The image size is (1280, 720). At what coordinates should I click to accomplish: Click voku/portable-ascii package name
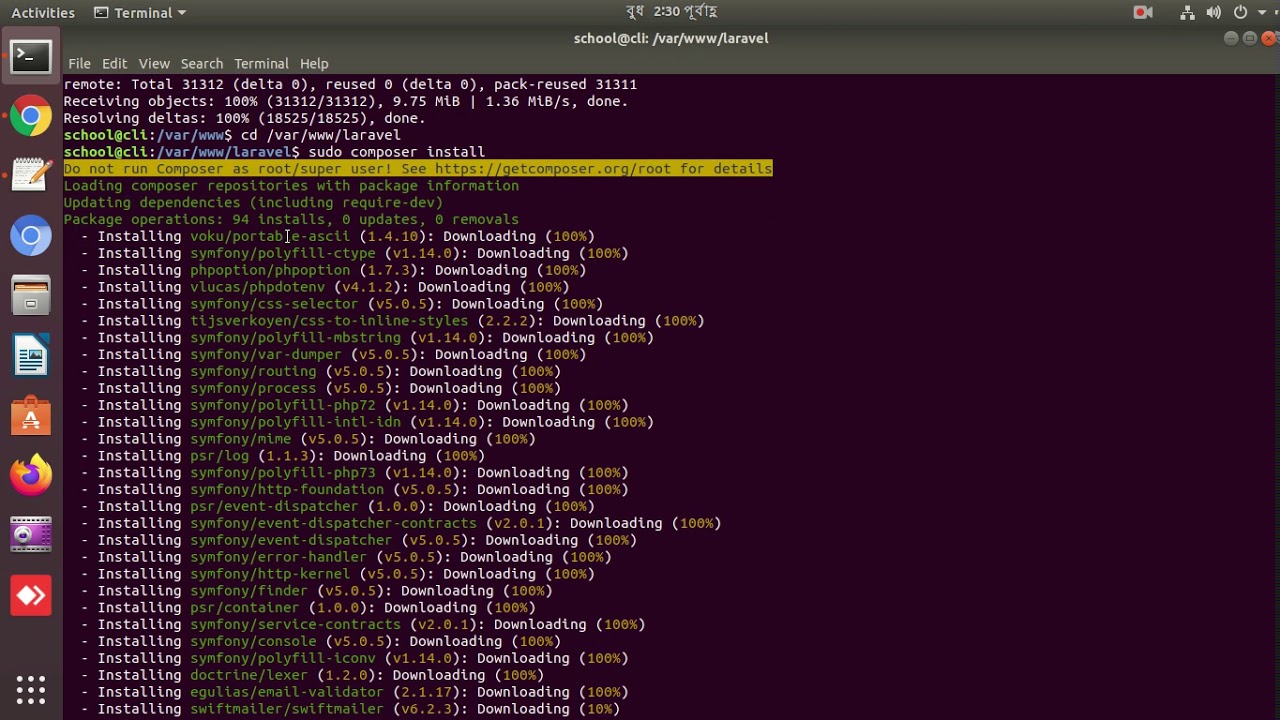click(270, 236)
